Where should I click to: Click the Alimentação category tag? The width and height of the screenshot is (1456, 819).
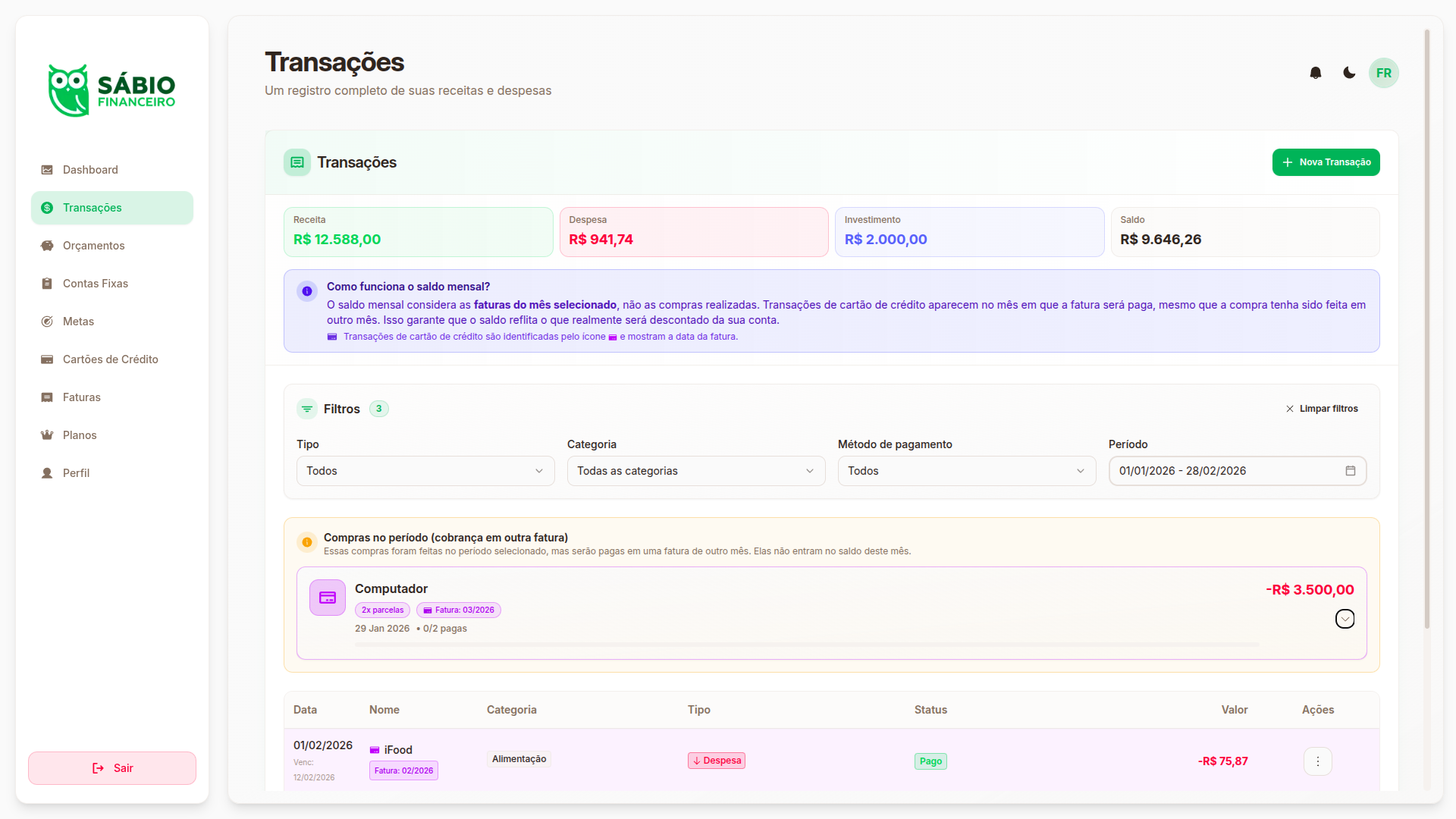pyautogui.click(x=519, y=759)
